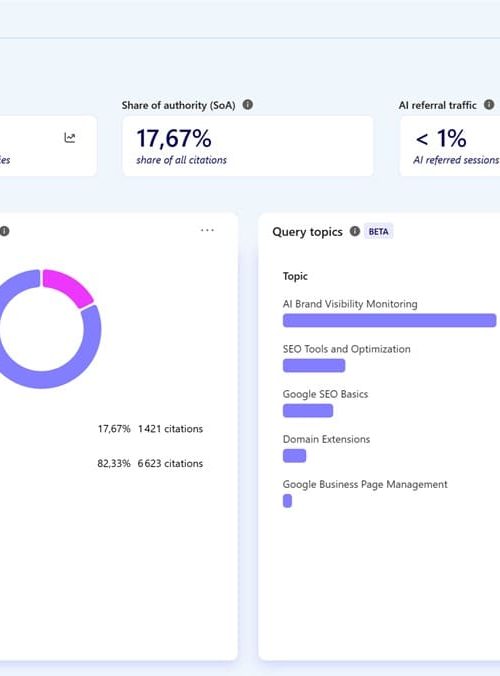Open the trend chart icon in the left card
Viewport: 500px width, 676px height.
pos(70,138)
